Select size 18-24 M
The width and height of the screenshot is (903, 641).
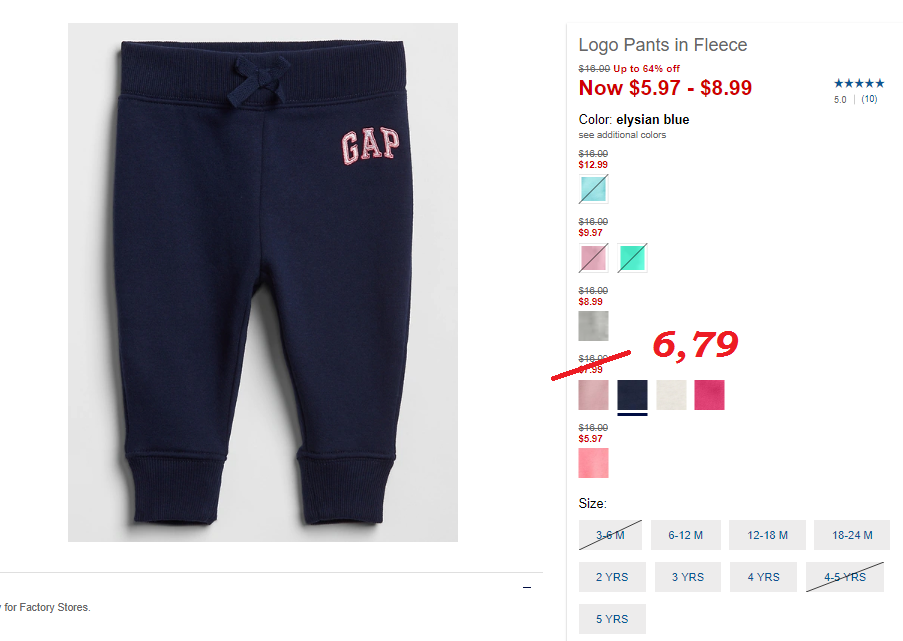852,535
